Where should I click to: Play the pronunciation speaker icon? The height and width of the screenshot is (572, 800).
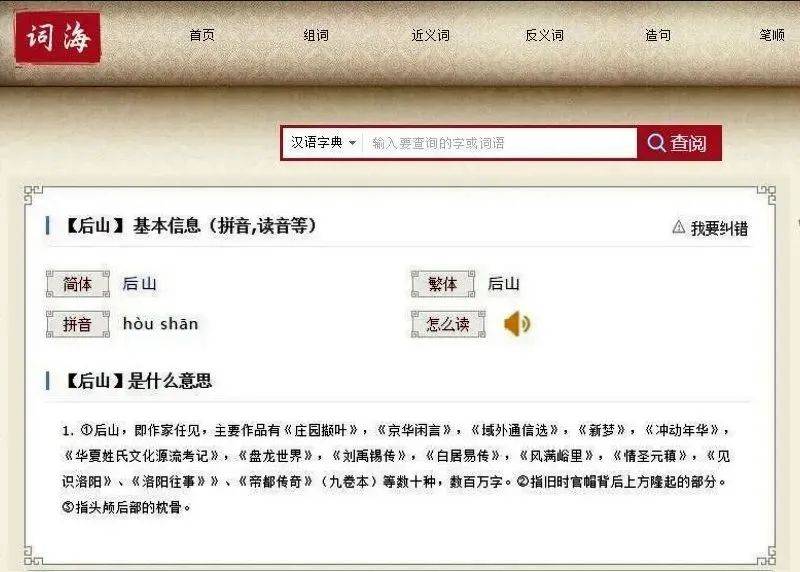click(517, 324)
